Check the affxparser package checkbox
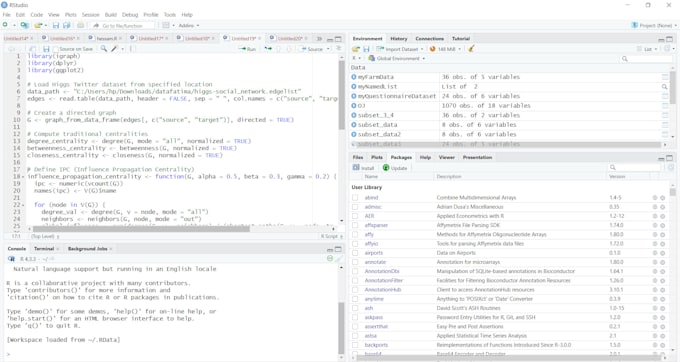Viewport: 680px width, 362px height. point(355,225)
